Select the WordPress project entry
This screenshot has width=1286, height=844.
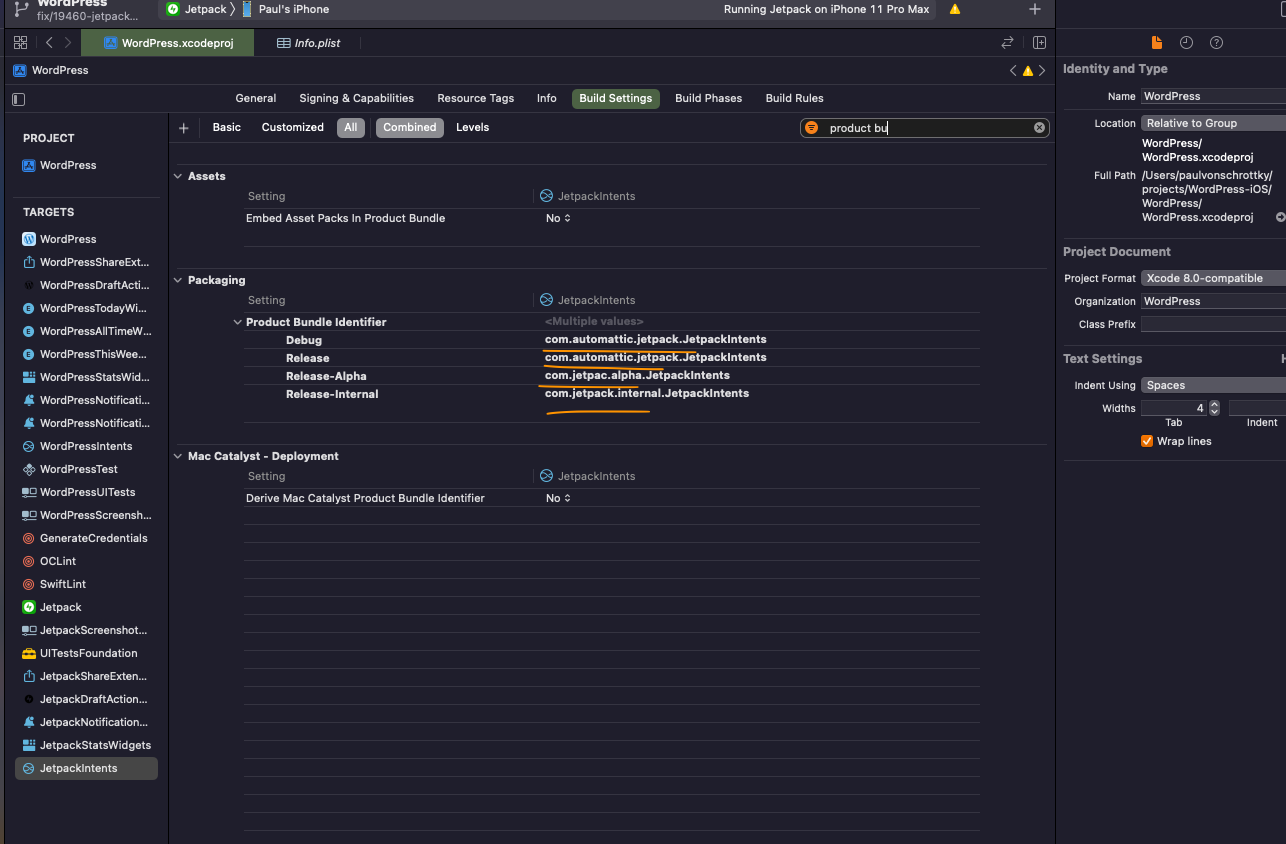tap(68, 165)
